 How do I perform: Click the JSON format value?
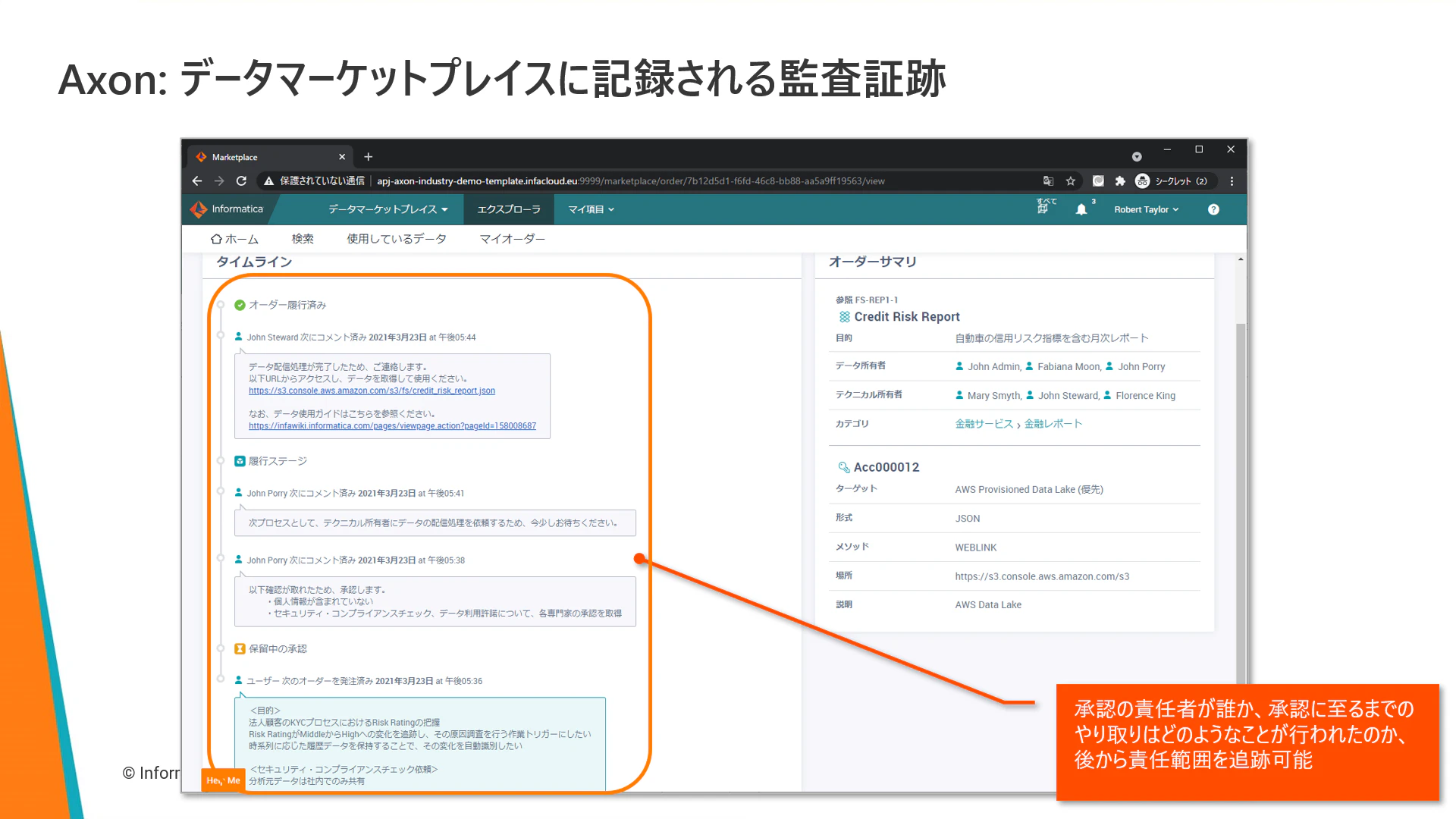968,519
